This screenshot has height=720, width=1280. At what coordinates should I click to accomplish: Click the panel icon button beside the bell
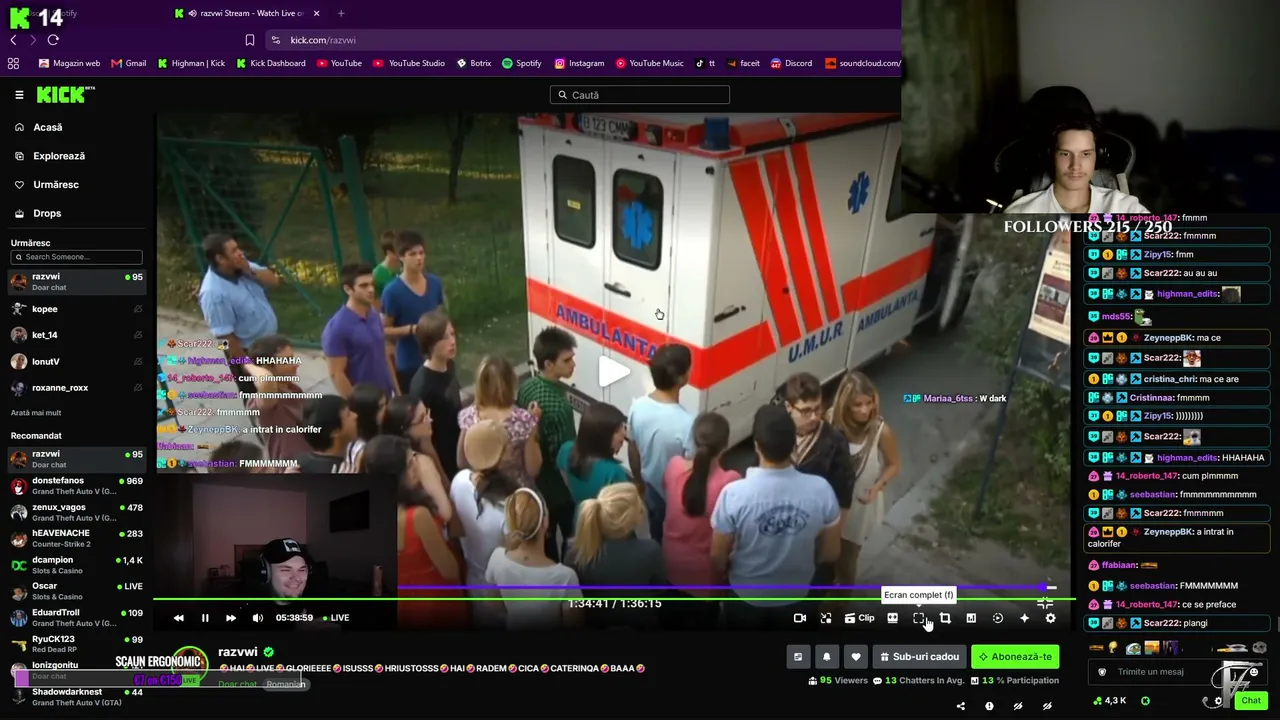pyautogui.click(x=798, y=657)
